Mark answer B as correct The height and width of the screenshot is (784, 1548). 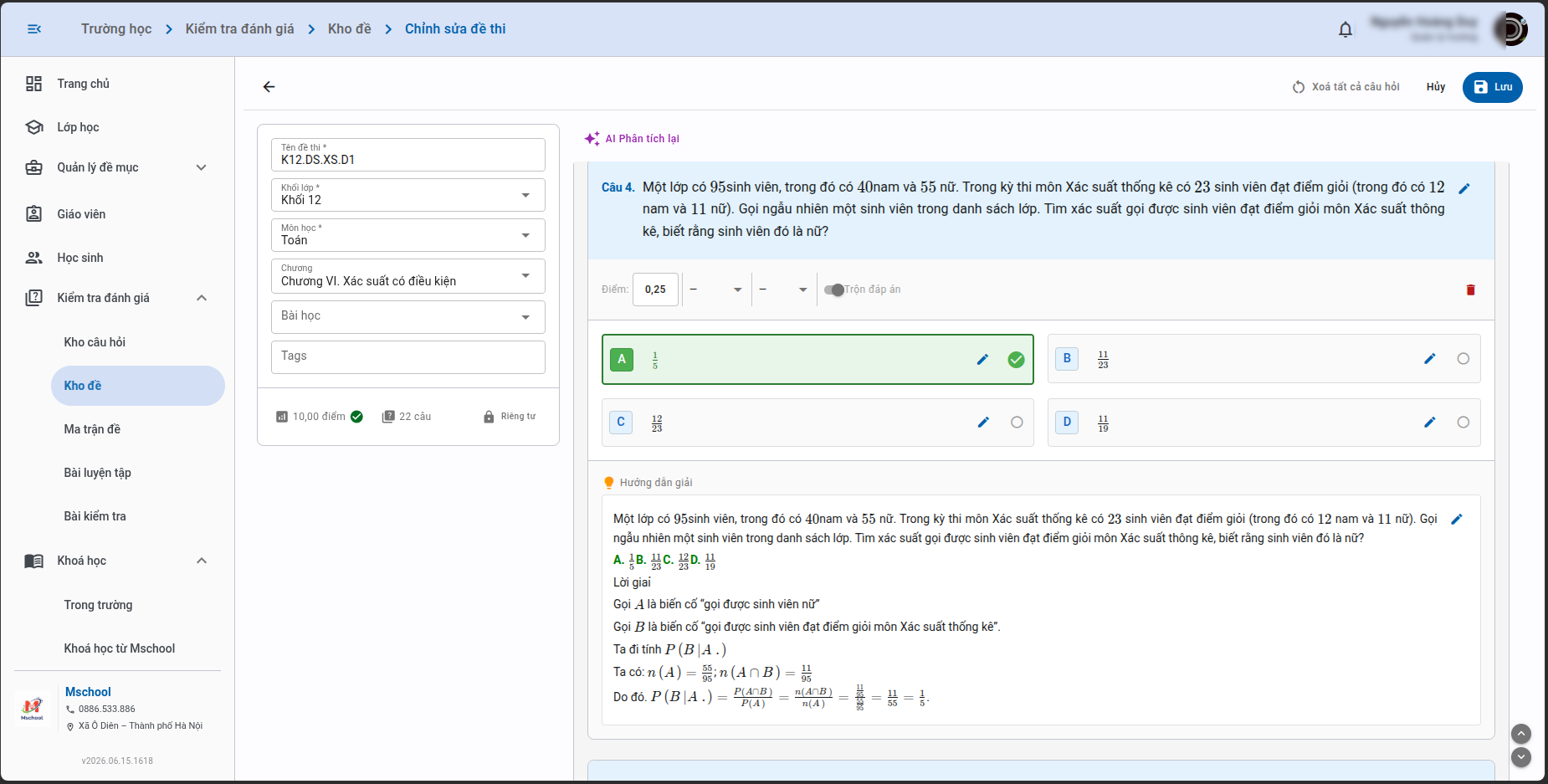1463,359
